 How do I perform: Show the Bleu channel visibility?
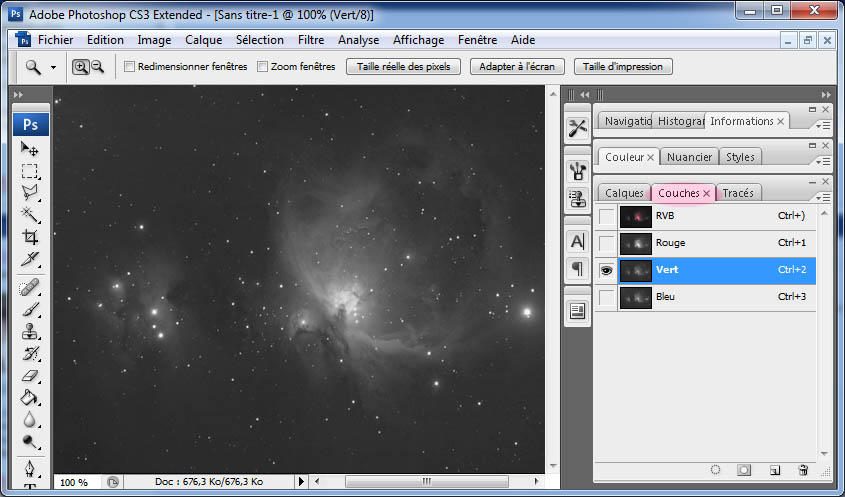point(607,297)
